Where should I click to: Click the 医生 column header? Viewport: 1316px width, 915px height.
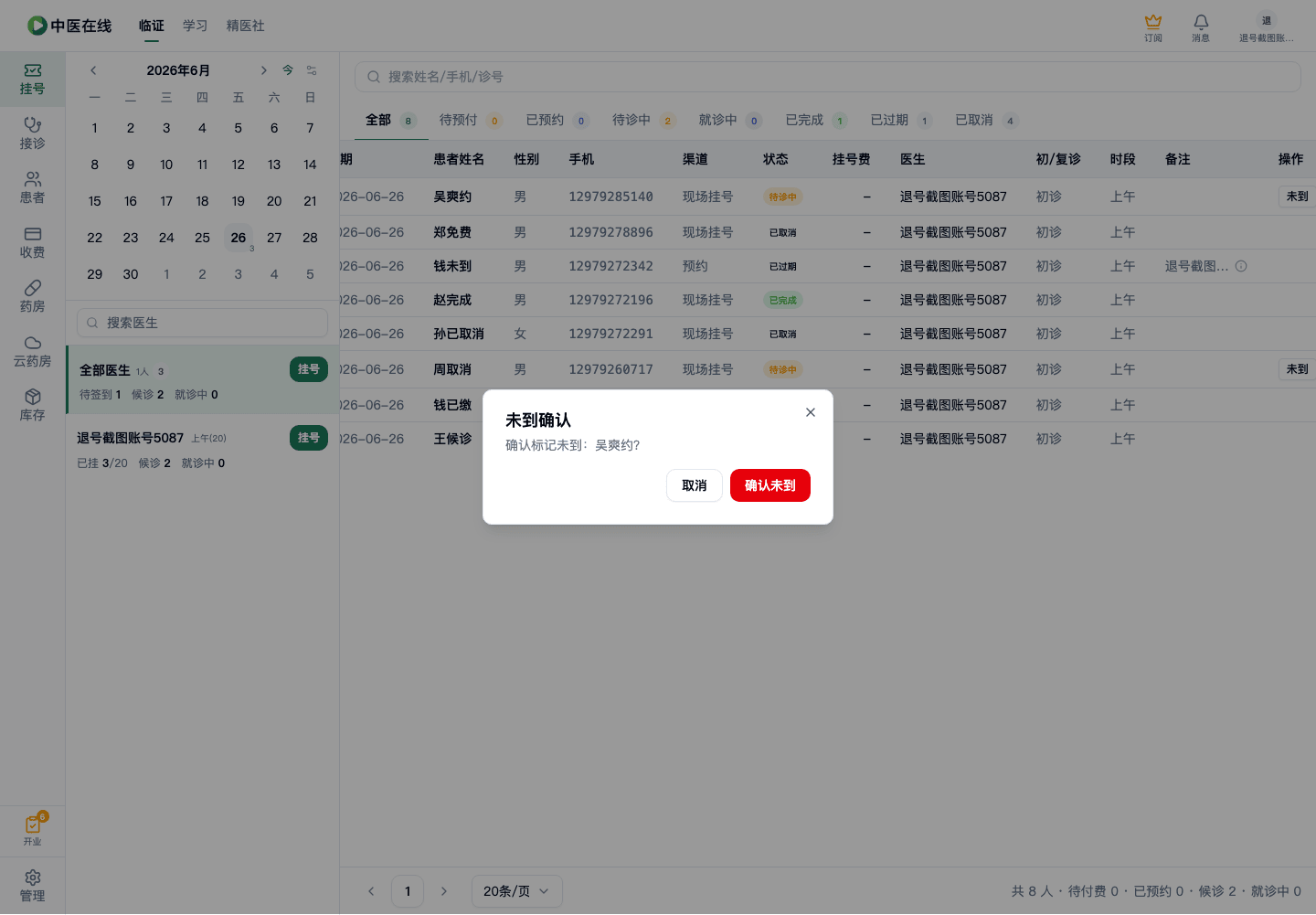(x=913, y=159)
